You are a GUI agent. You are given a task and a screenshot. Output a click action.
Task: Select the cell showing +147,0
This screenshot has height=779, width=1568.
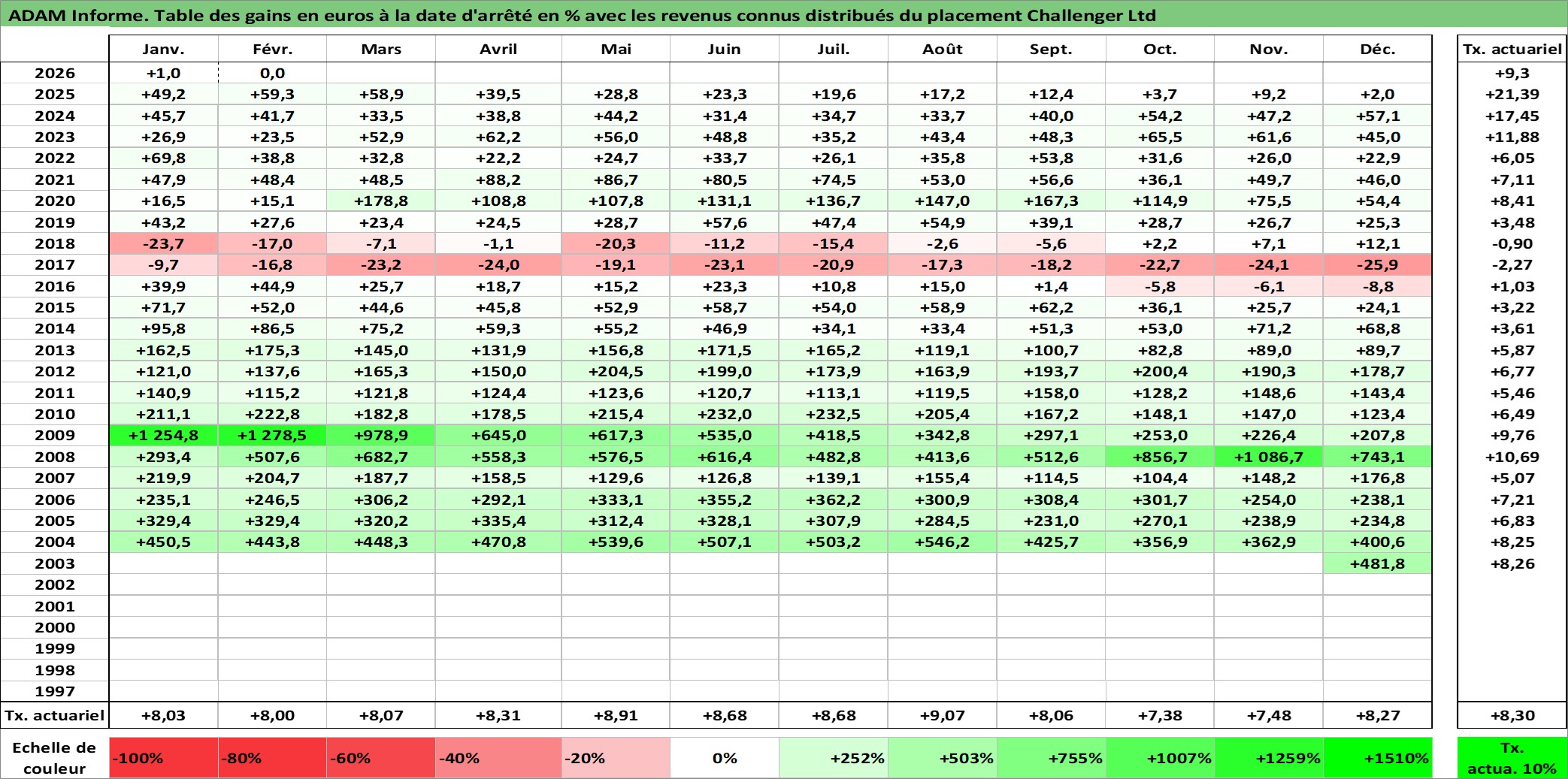pos(942,201)
